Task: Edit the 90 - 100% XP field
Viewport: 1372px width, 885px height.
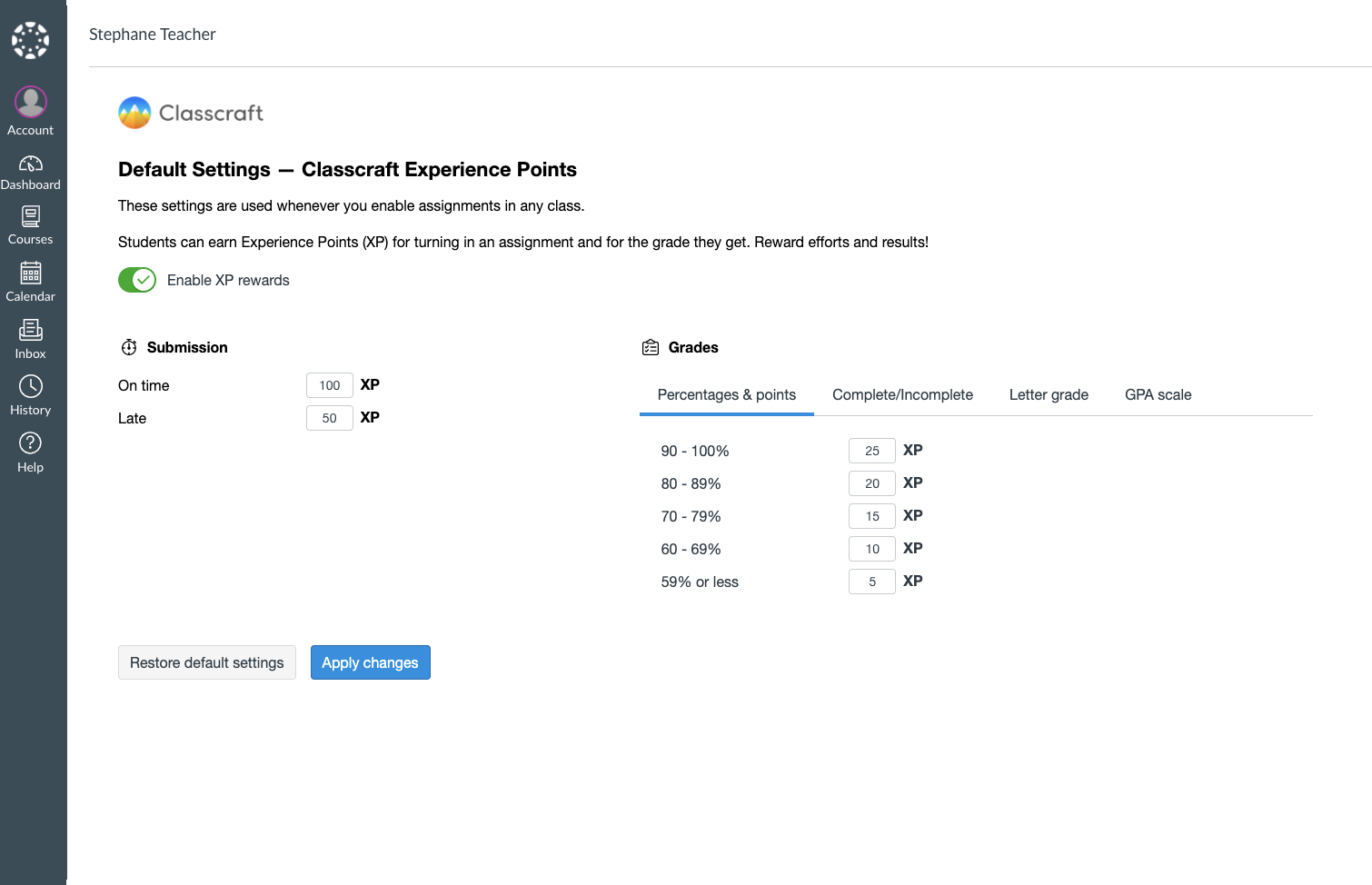Action: (x=872, y=451)
